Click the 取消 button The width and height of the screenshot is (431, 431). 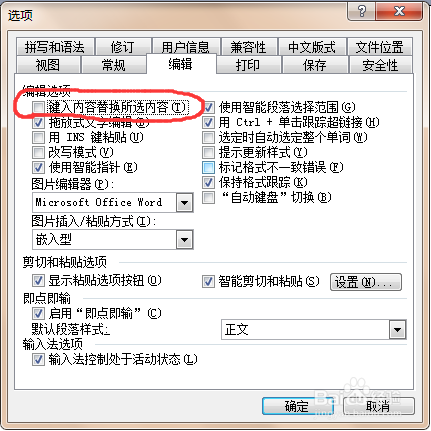coord(378,406)
